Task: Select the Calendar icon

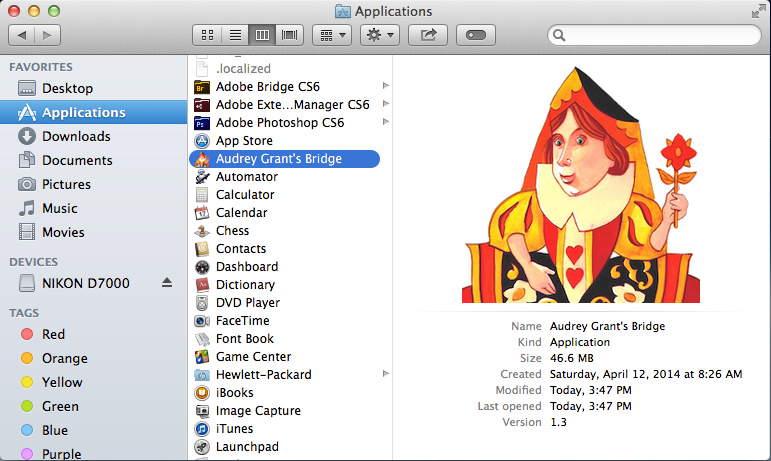Action: [x=202, y=213]
